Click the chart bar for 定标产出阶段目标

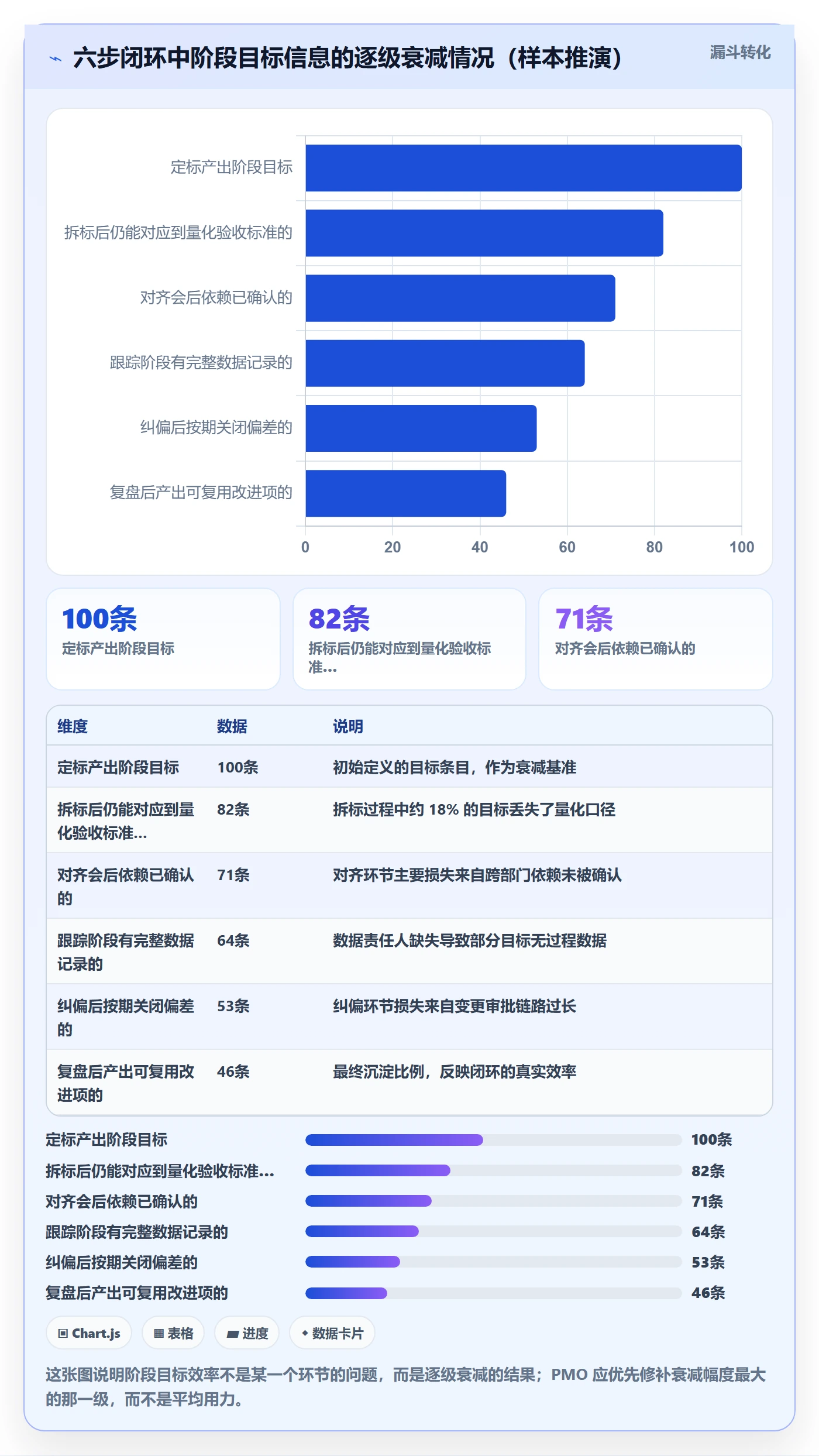pyautogui.click(x=524, y=168)
